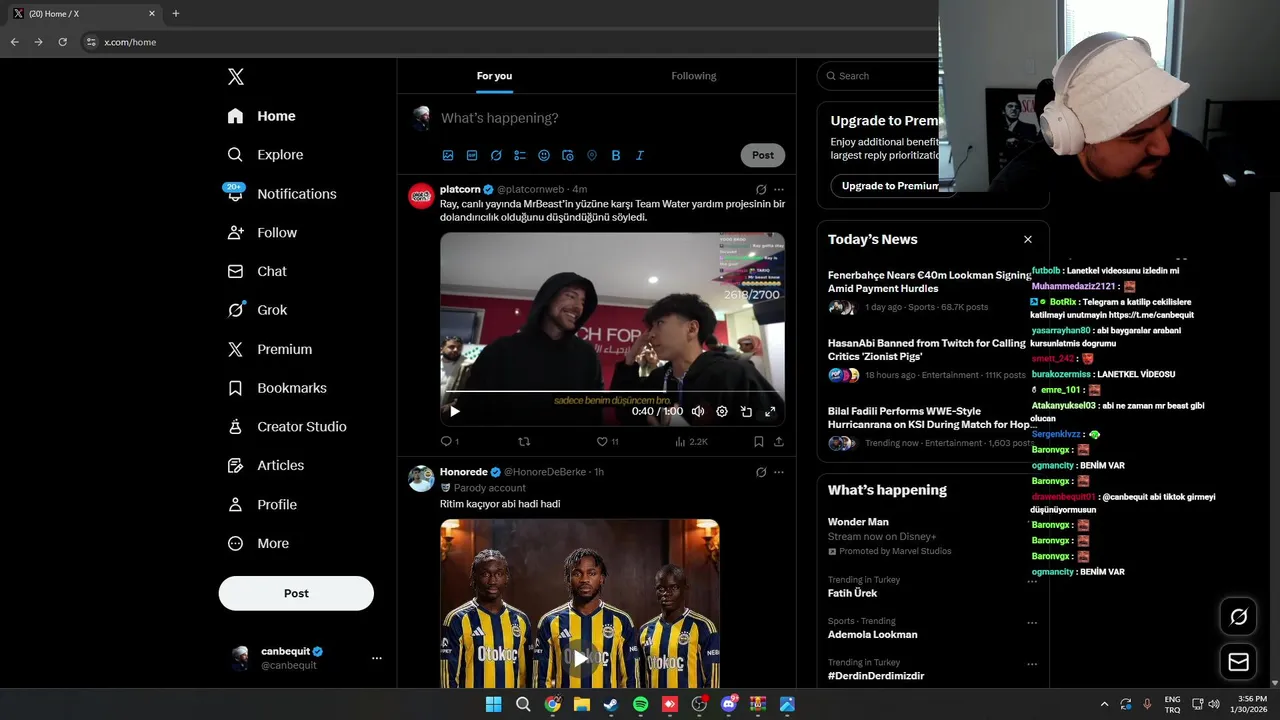This screenshot has width=1280, height=720.
Task: Toggle picture-in-picture on the platcorn video
Action: coord(746,411)
